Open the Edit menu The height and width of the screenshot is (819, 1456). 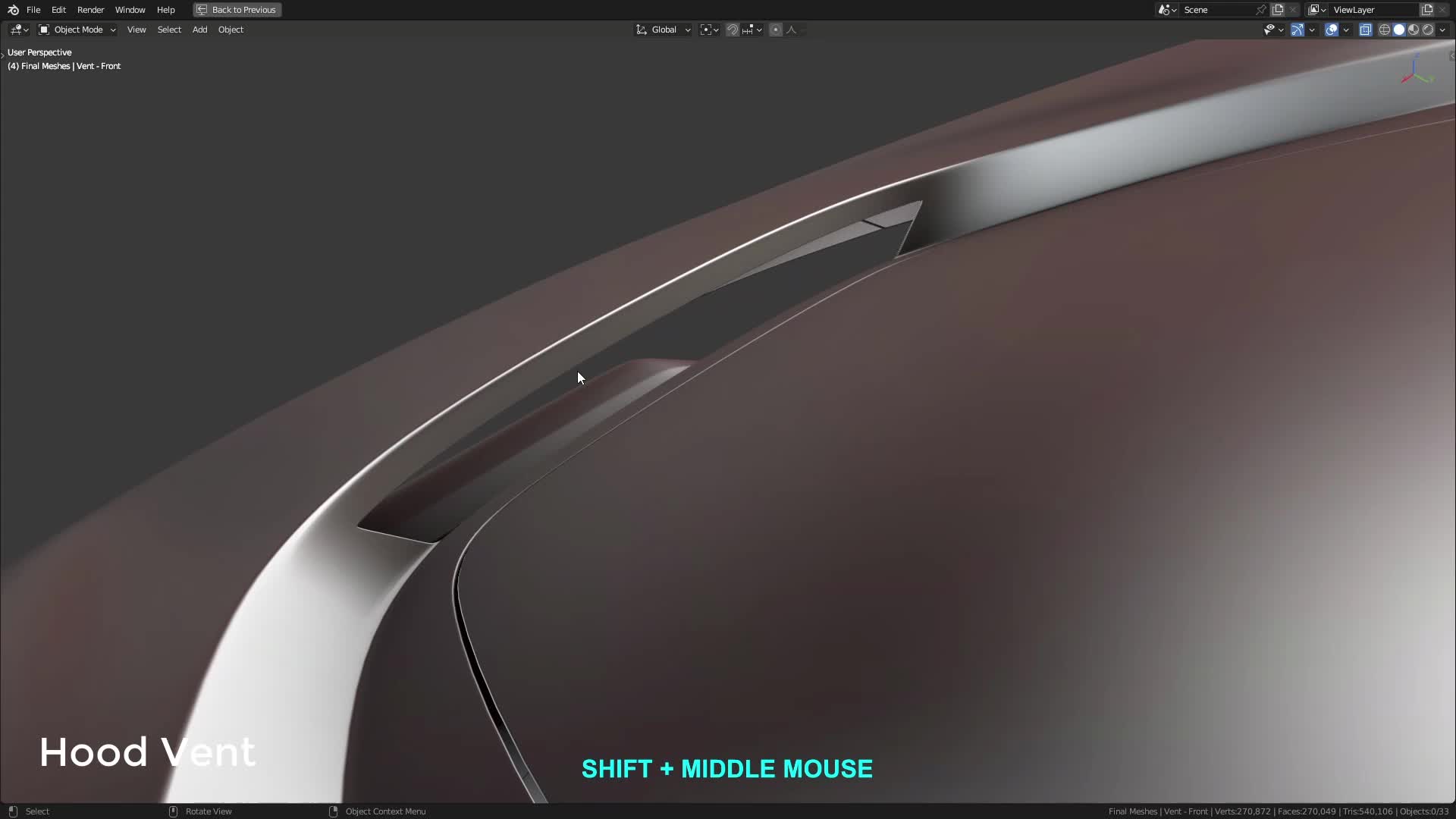(x=58, y=10)
